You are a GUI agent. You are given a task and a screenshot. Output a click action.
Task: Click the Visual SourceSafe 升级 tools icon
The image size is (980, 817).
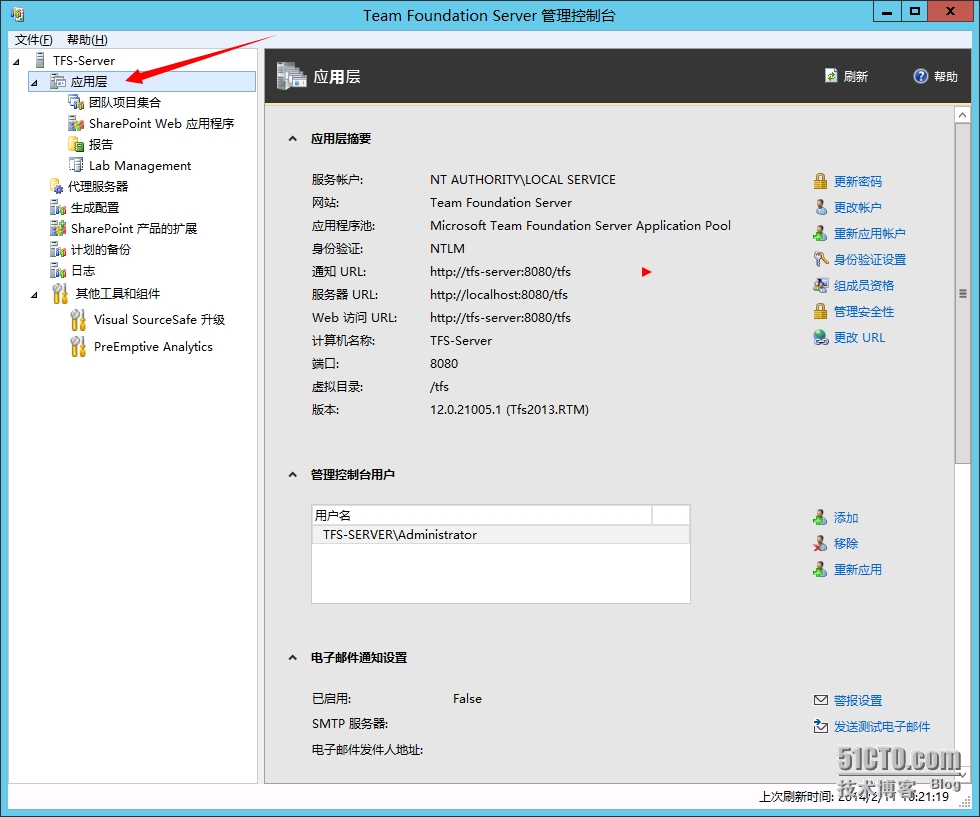[78, 319]
